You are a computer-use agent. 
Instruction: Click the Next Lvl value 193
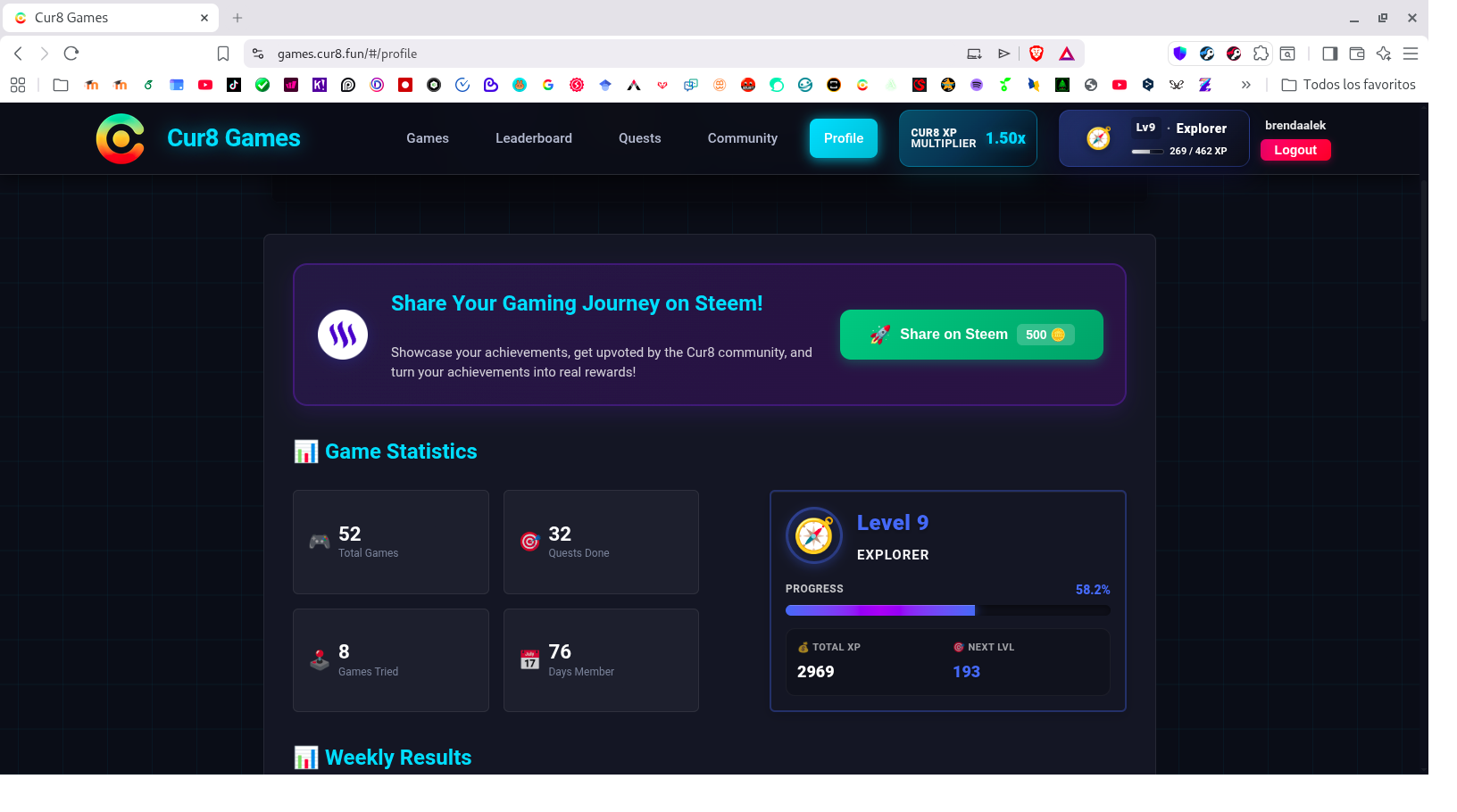point(967,672)
